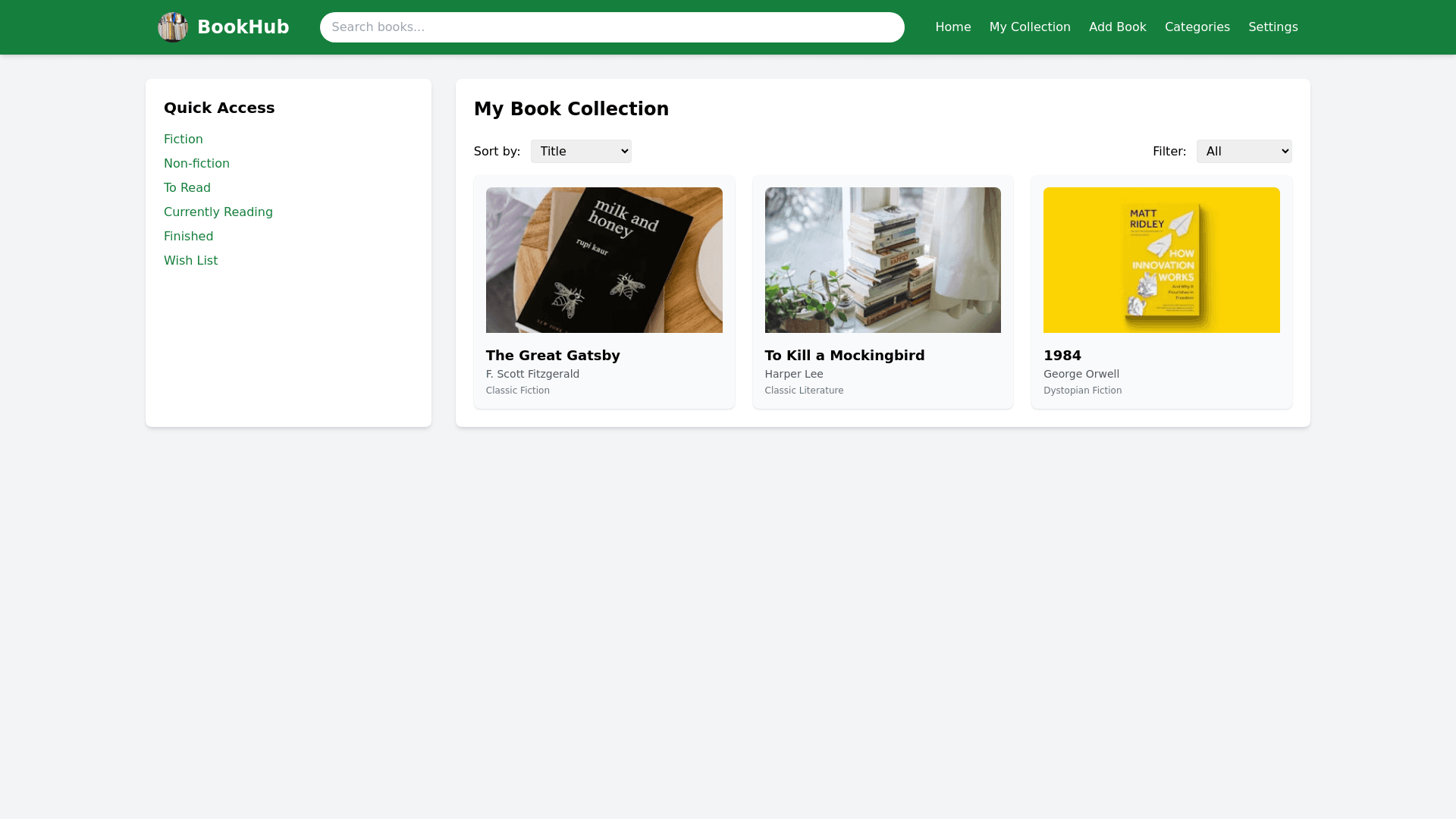This screenshot has width=1456, height=819.
Task: Click the 1984 yellow cover thumbnail
Action: coord(1161,260)
